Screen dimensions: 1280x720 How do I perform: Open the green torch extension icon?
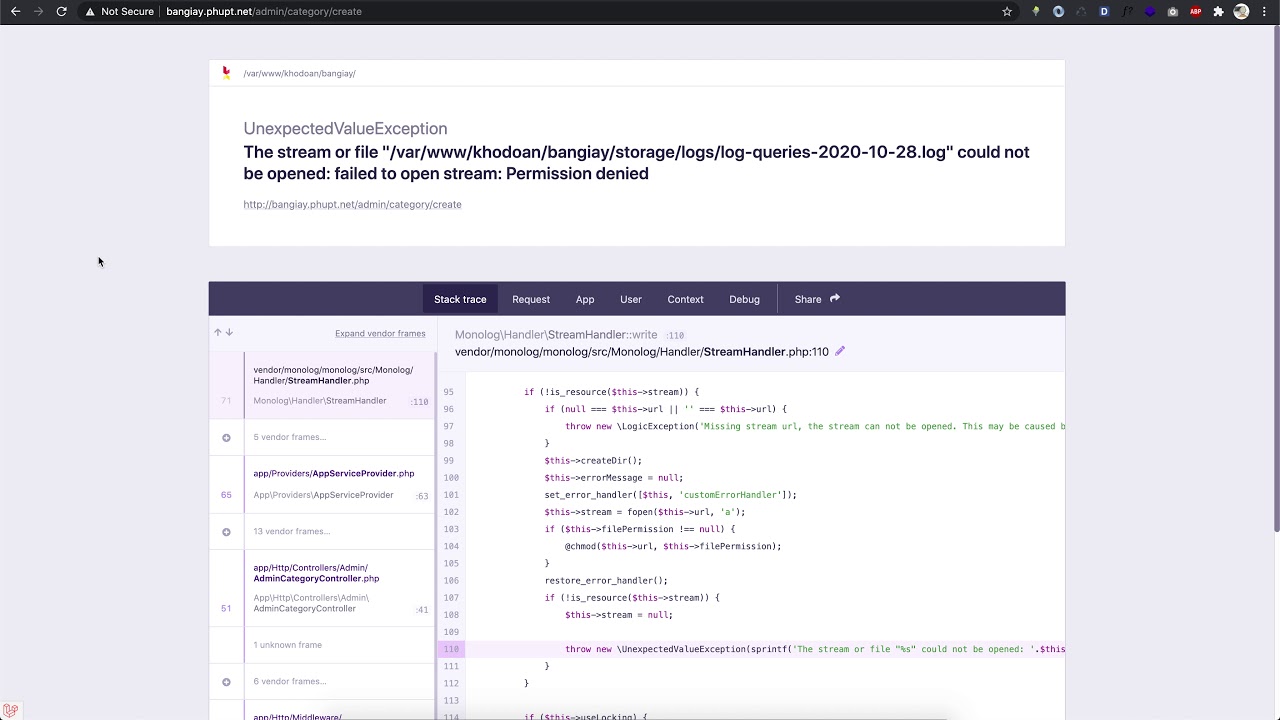1035,11
